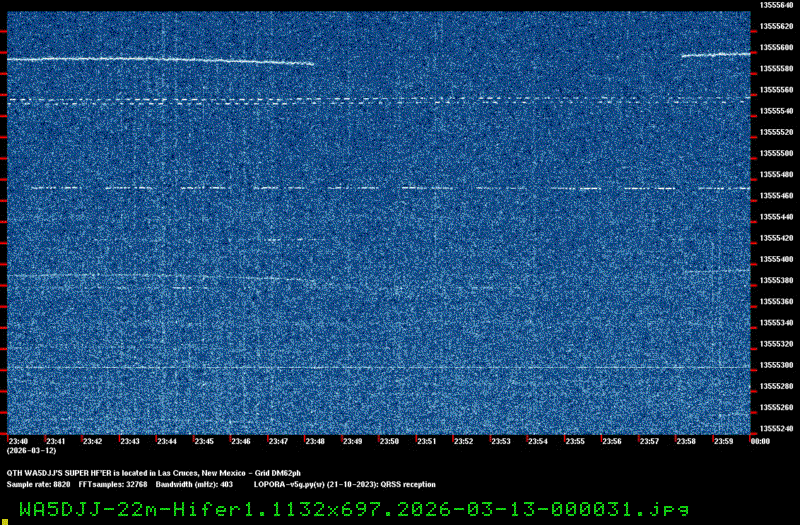Image resolution: width=800 pixels, height=525 pixels.
Task: Point at the 13555500 frequency value
Action: point(776,153)
